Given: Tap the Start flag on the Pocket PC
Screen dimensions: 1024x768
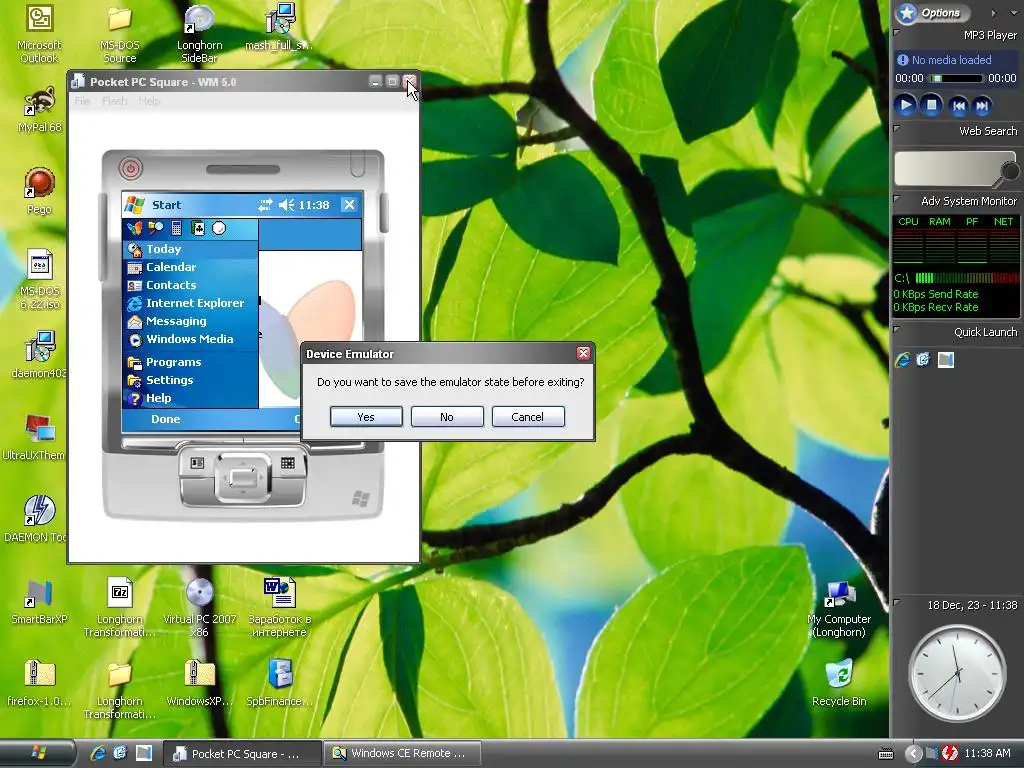Looking at the screenshot, I should [135, 205].
